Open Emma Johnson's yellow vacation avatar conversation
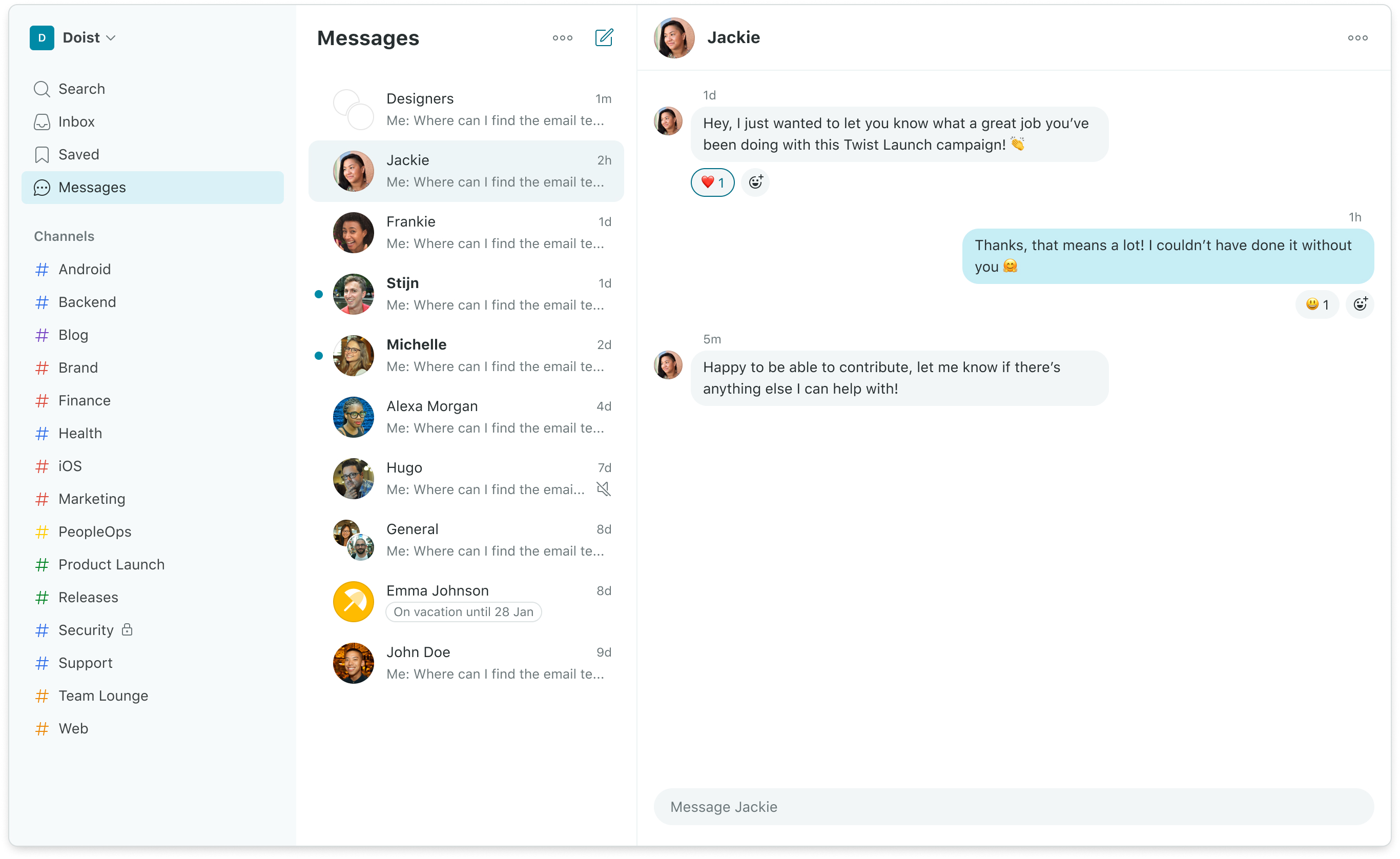The height and width of the screenshot is (859, 1400). [354, 602]
